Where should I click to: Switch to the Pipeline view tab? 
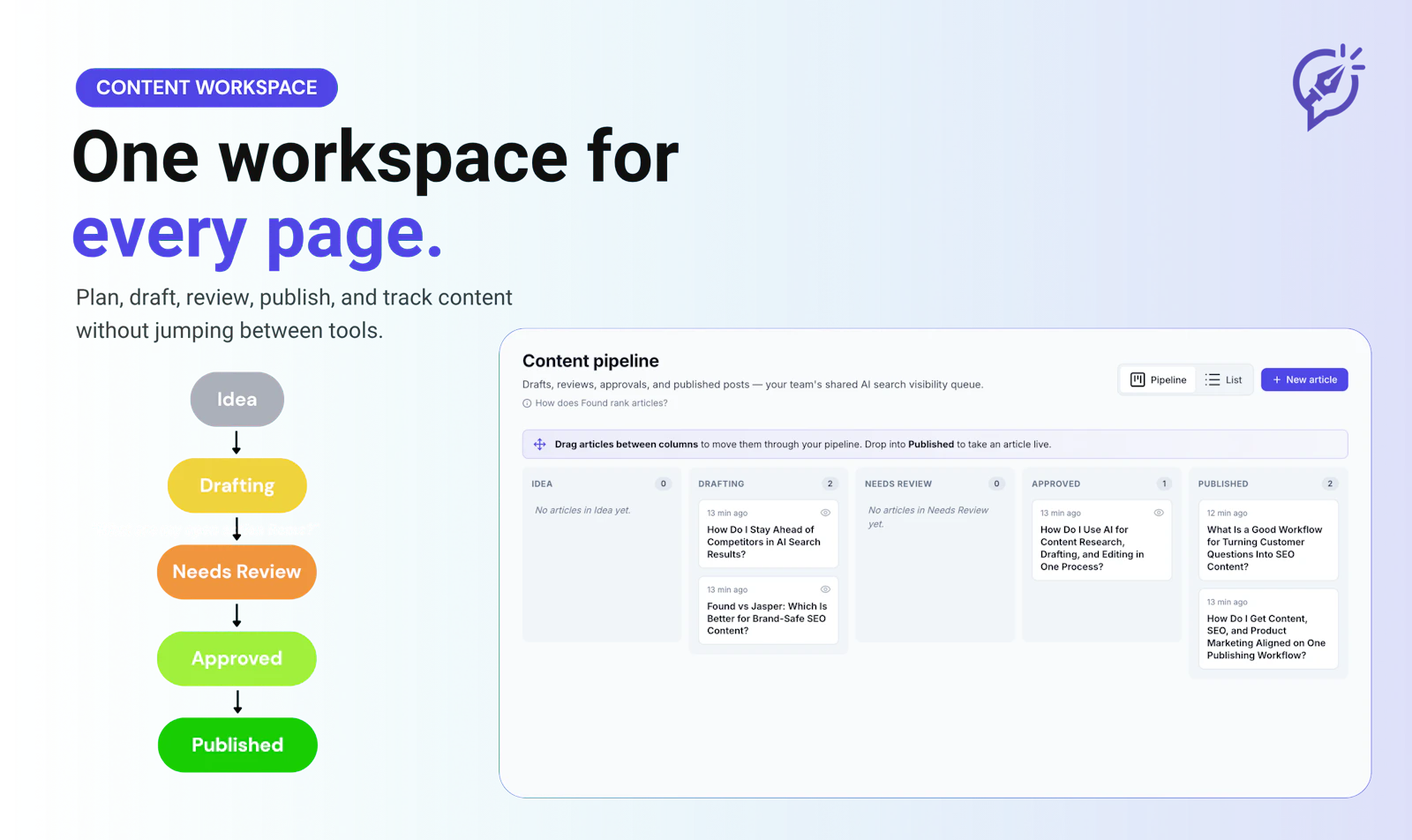[1159, 379]
